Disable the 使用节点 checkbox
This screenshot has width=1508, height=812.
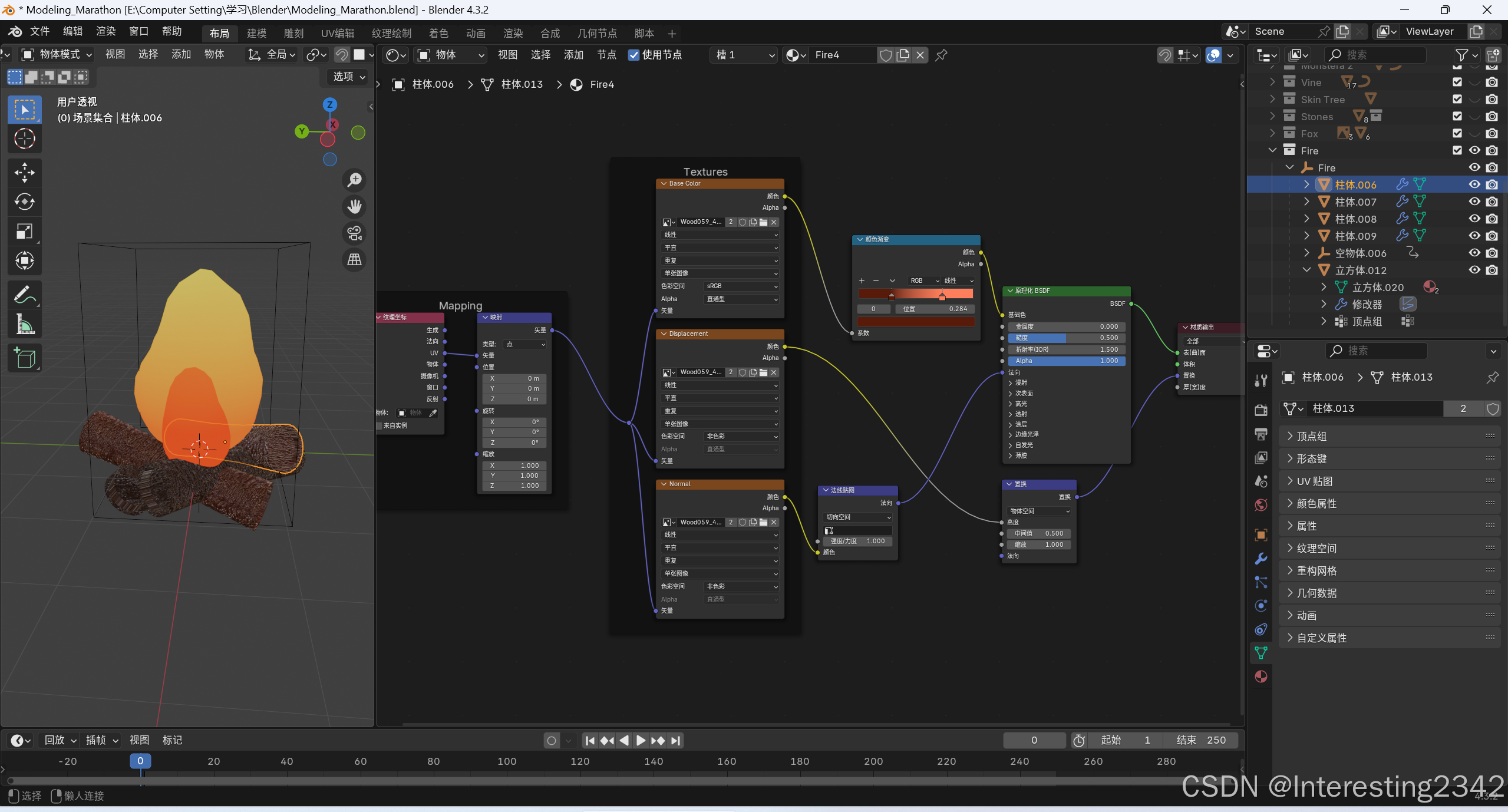tap(633, 55)
